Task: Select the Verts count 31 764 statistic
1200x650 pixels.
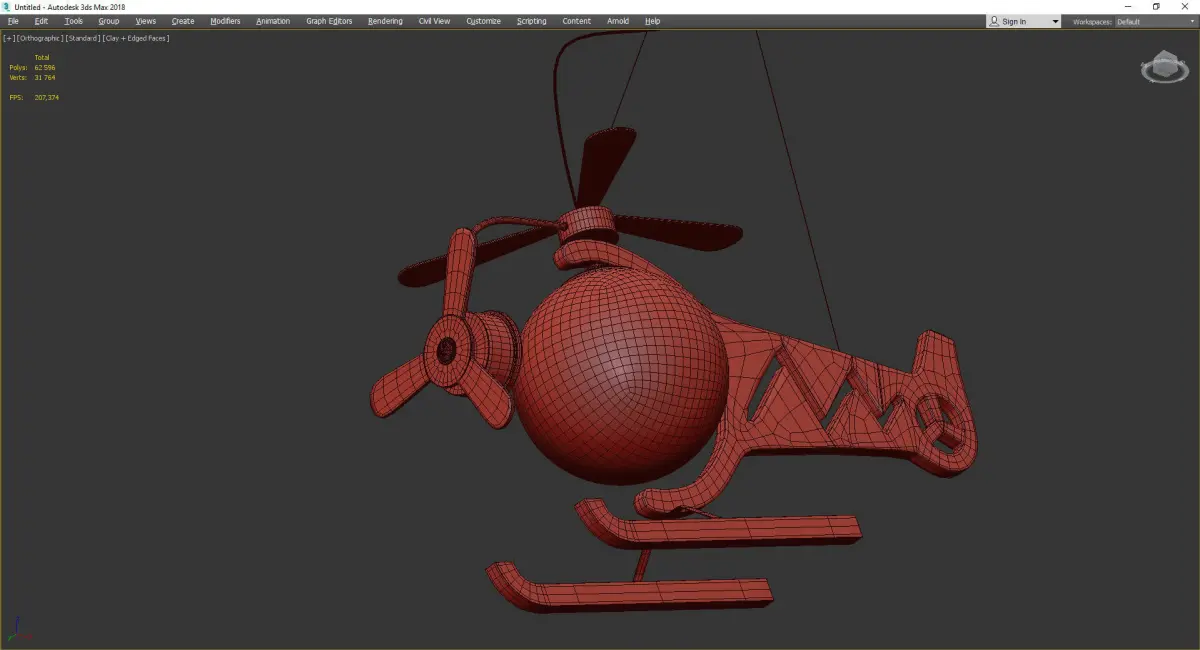Action: tap(32, 77)
